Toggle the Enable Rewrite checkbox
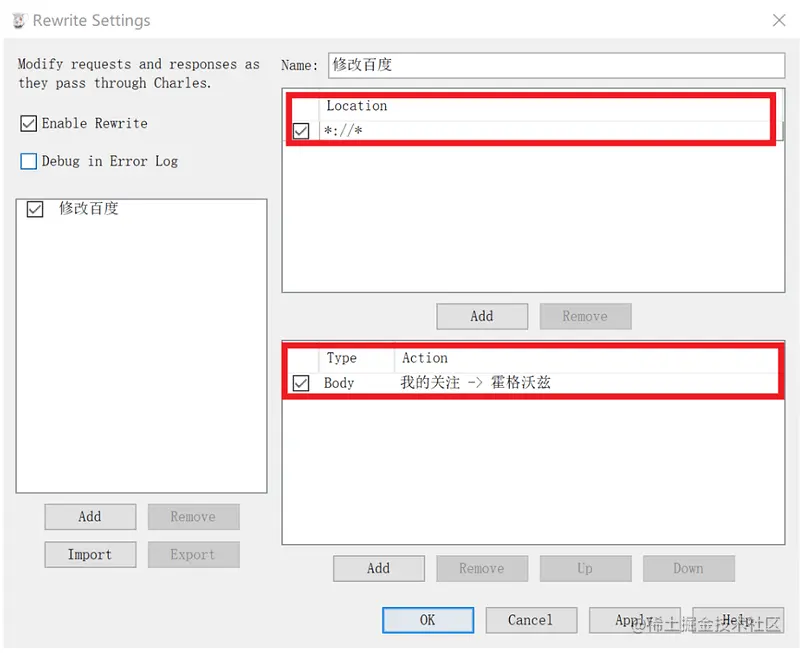The image size is (800, 653). [29, 123]
